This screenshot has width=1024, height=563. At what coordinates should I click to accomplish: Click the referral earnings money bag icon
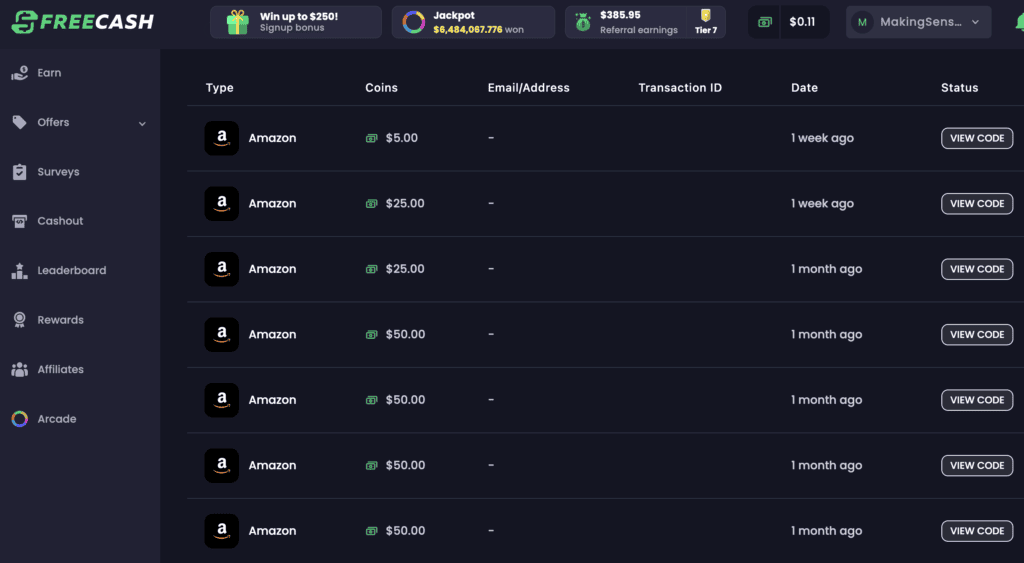(x=582, y=22)
